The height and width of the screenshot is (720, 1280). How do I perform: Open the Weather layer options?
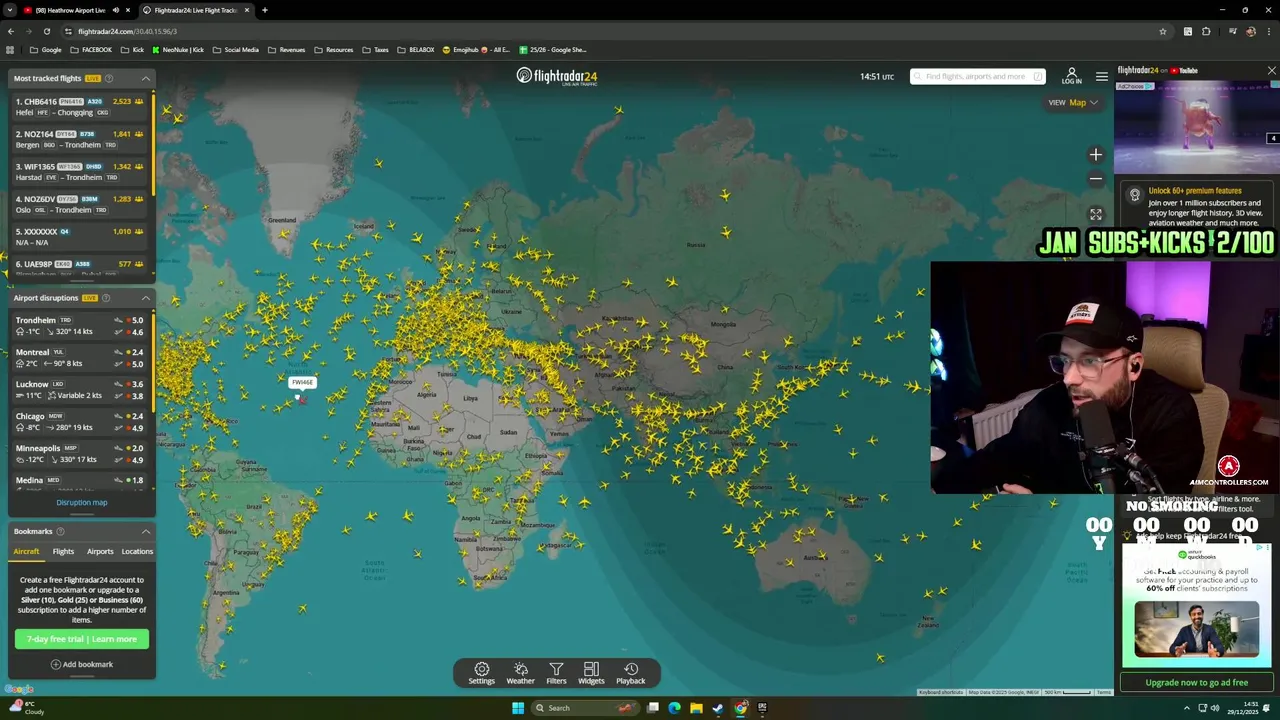(x=520, y=673)
